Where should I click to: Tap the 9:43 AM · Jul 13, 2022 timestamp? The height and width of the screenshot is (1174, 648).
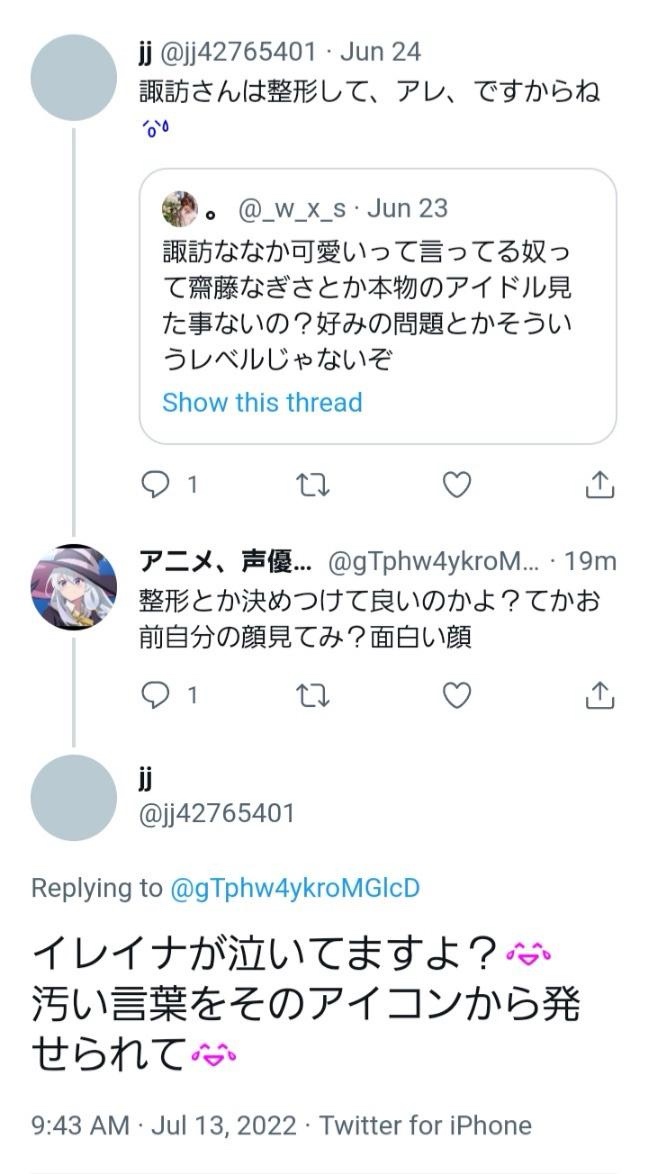point(164,1125)
